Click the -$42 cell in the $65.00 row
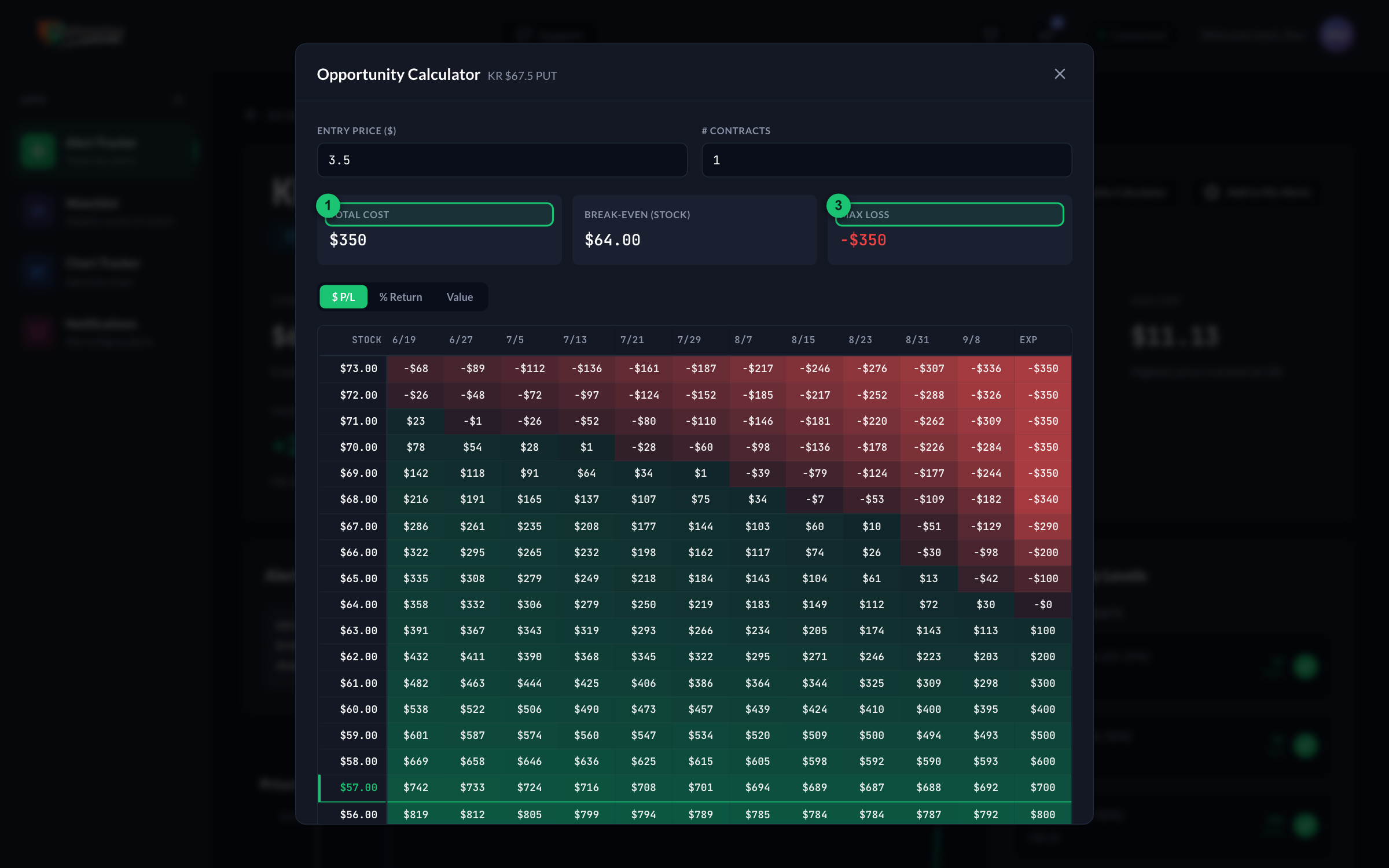The height and width of the screenshot is (868, 1389). (986, 579)
